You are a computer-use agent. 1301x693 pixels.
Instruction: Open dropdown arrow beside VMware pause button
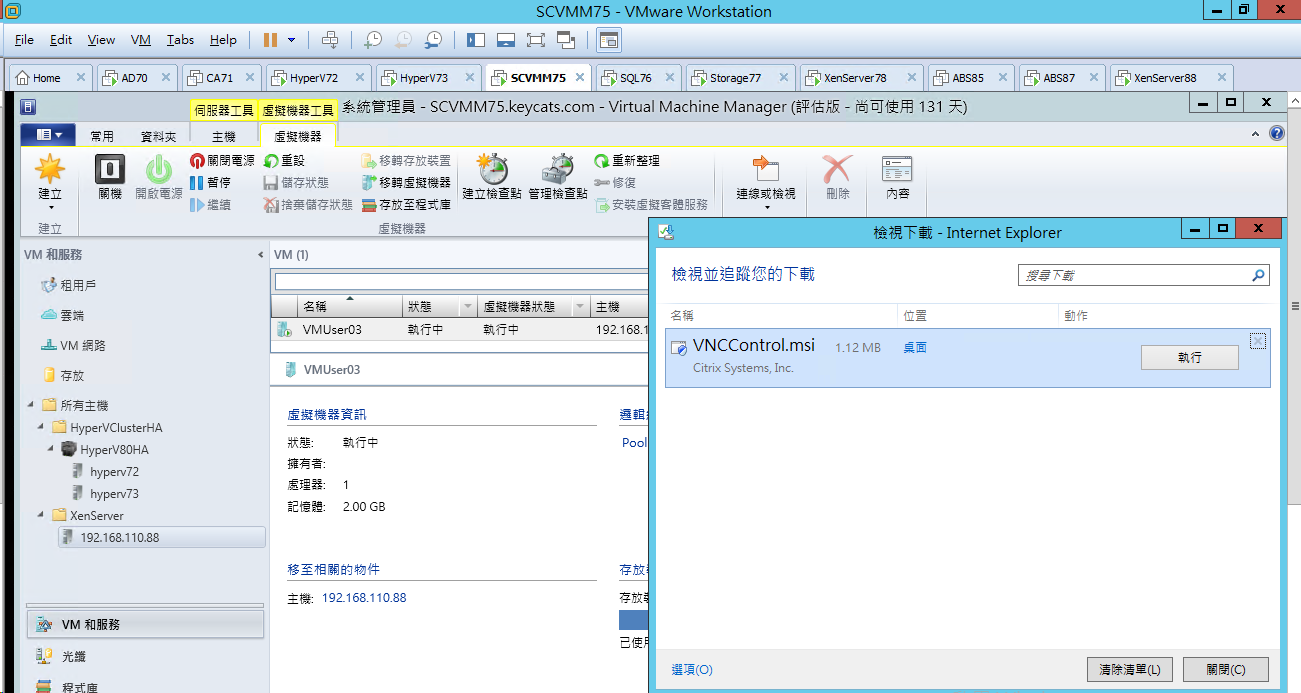point(291,40)
